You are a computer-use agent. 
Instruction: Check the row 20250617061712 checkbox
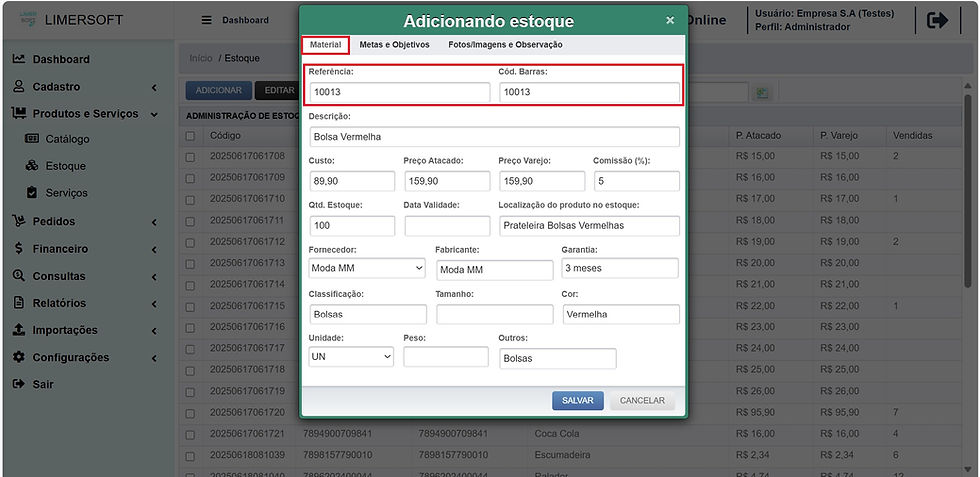(x=191, y=243)
